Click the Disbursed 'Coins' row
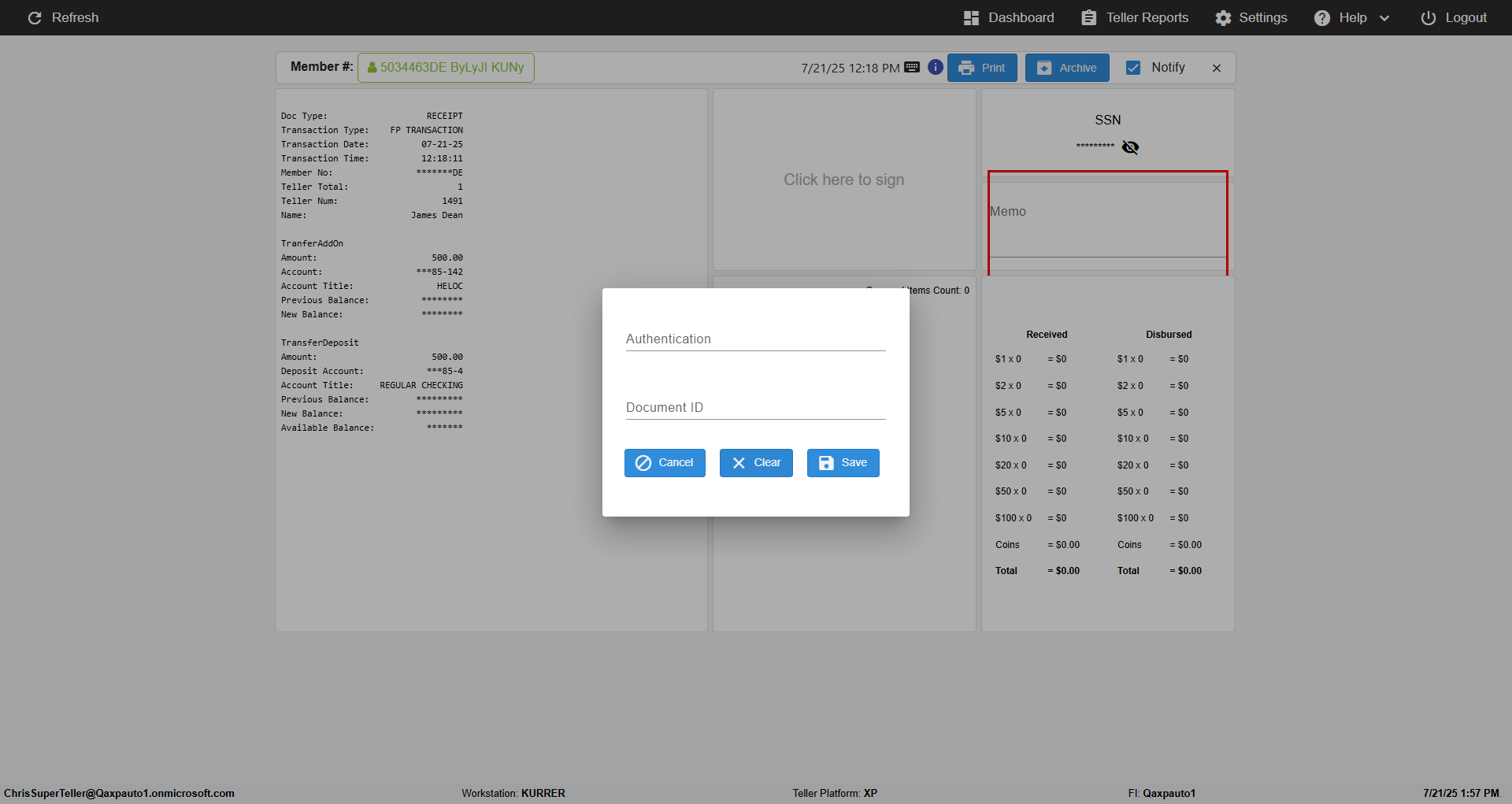Image resolution: width=1512 pixels, height=804 pixels. 1159,545
